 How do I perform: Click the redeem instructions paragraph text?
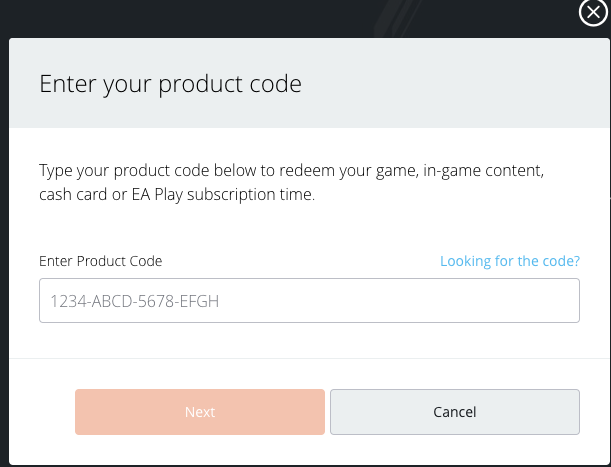(291, 182)
